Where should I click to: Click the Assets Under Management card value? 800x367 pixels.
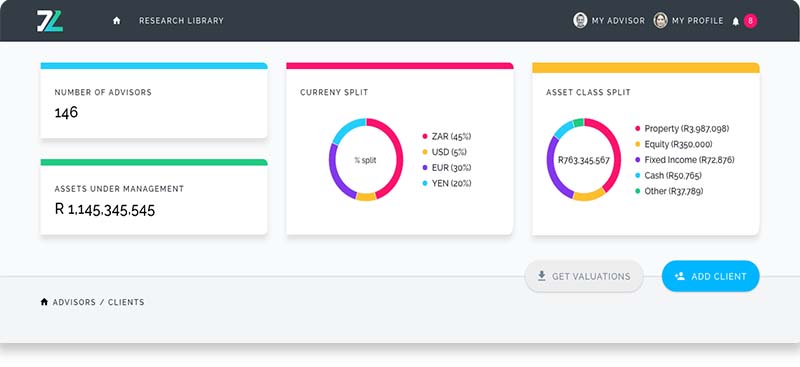click(105, 210)
